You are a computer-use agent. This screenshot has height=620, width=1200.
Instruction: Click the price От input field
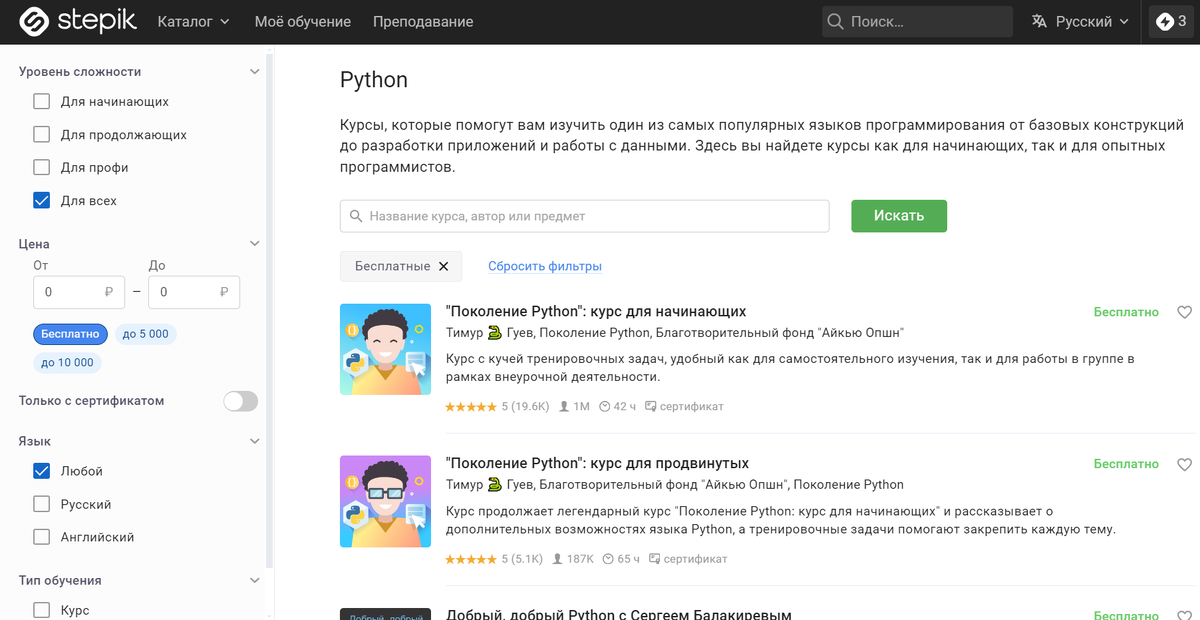coord(79,292)
